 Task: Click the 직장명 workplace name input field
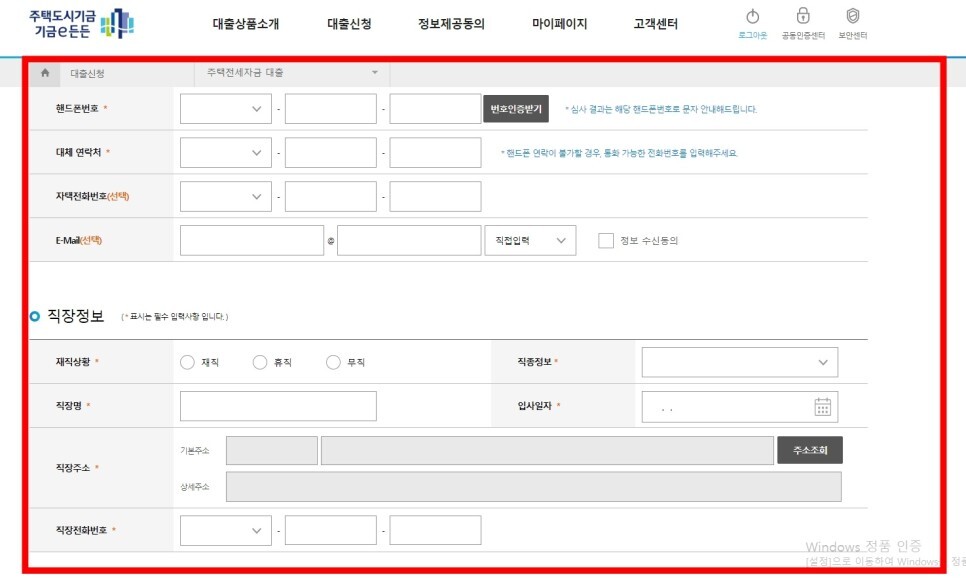click(276, 405)
